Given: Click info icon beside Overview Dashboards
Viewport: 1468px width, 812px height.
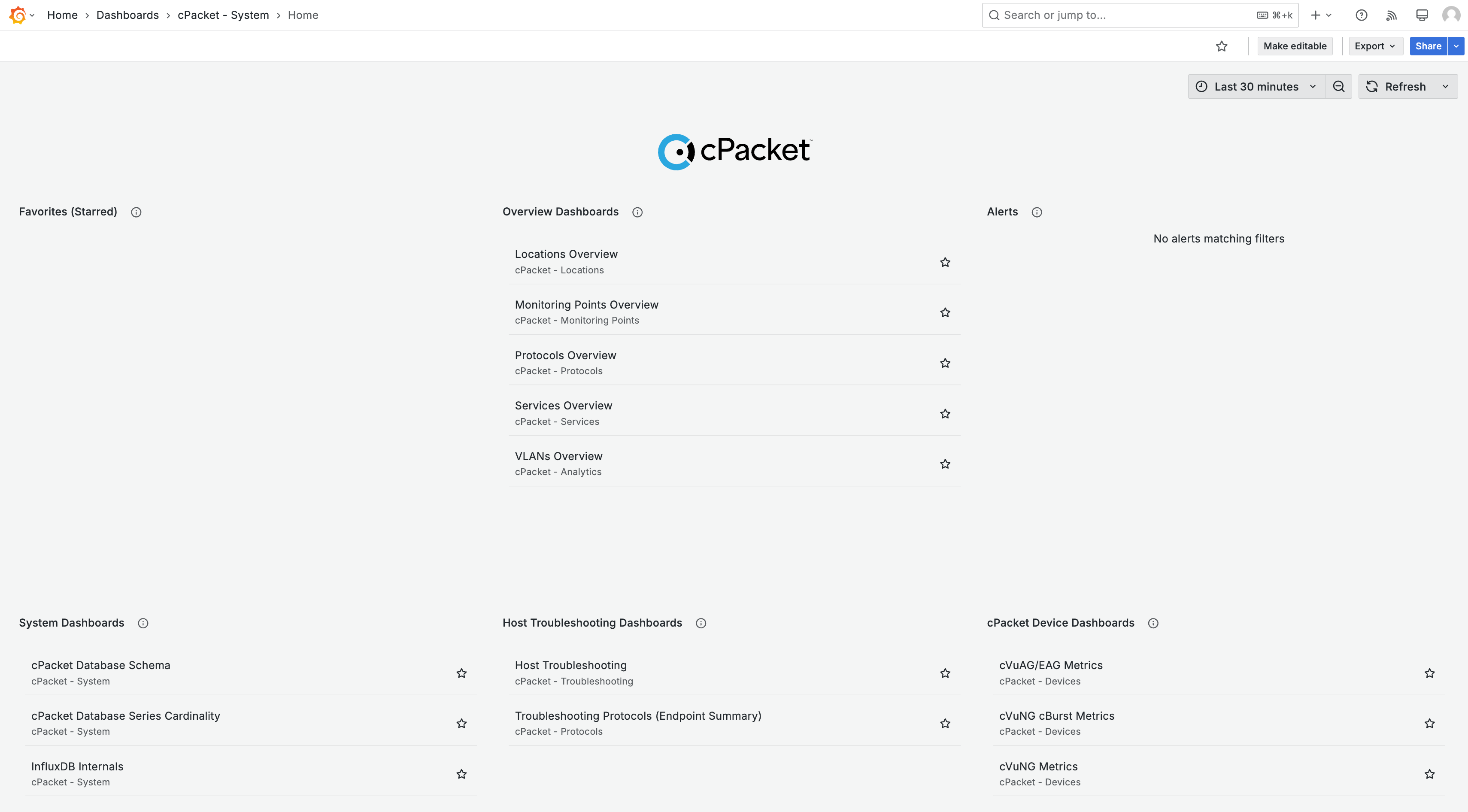Looking at the screenshot, I should tap(637, 212).
